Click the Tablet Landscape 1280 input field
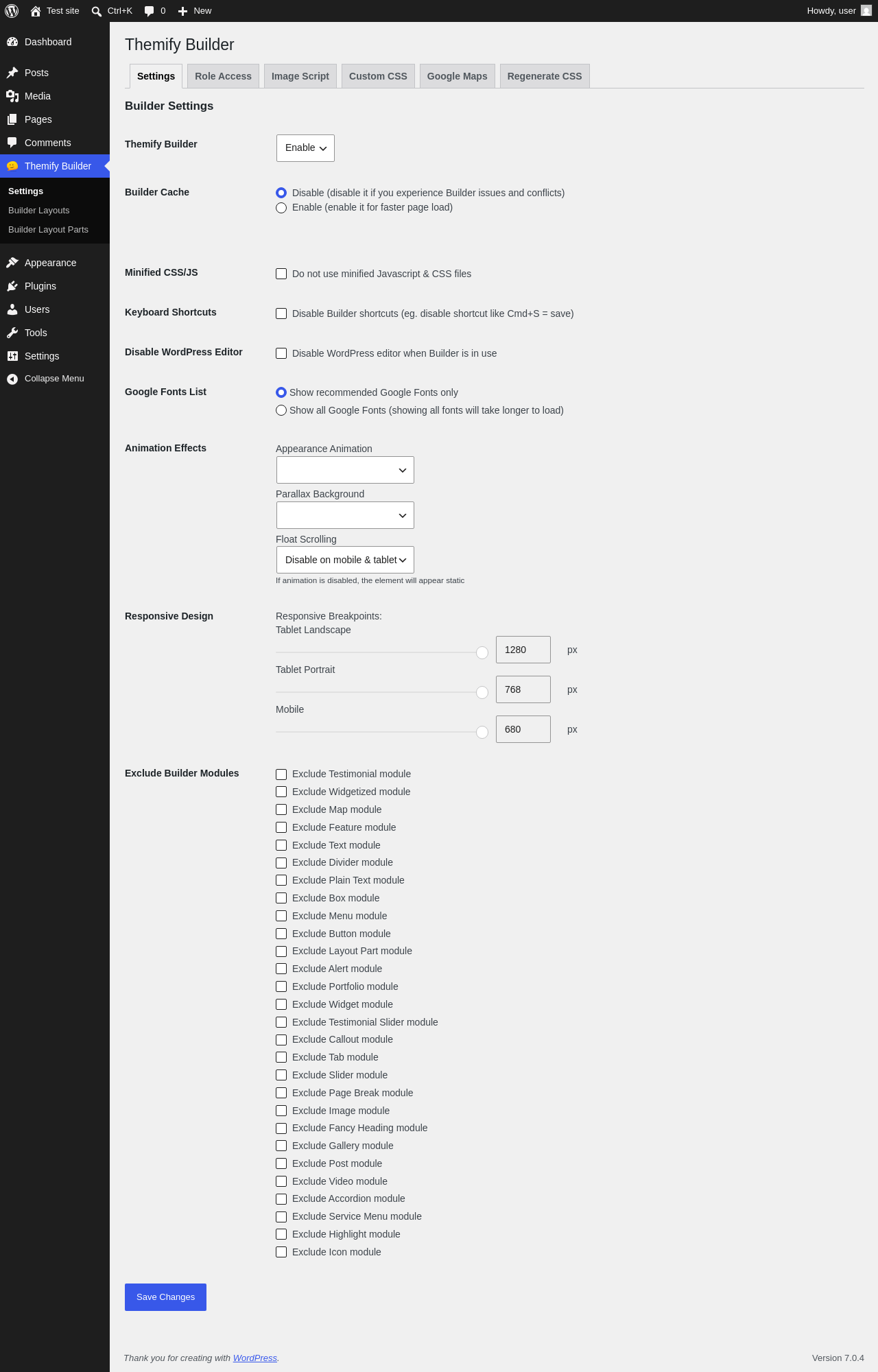Image resolution: width=878 pixels, height=1372 pixels. 523,650
